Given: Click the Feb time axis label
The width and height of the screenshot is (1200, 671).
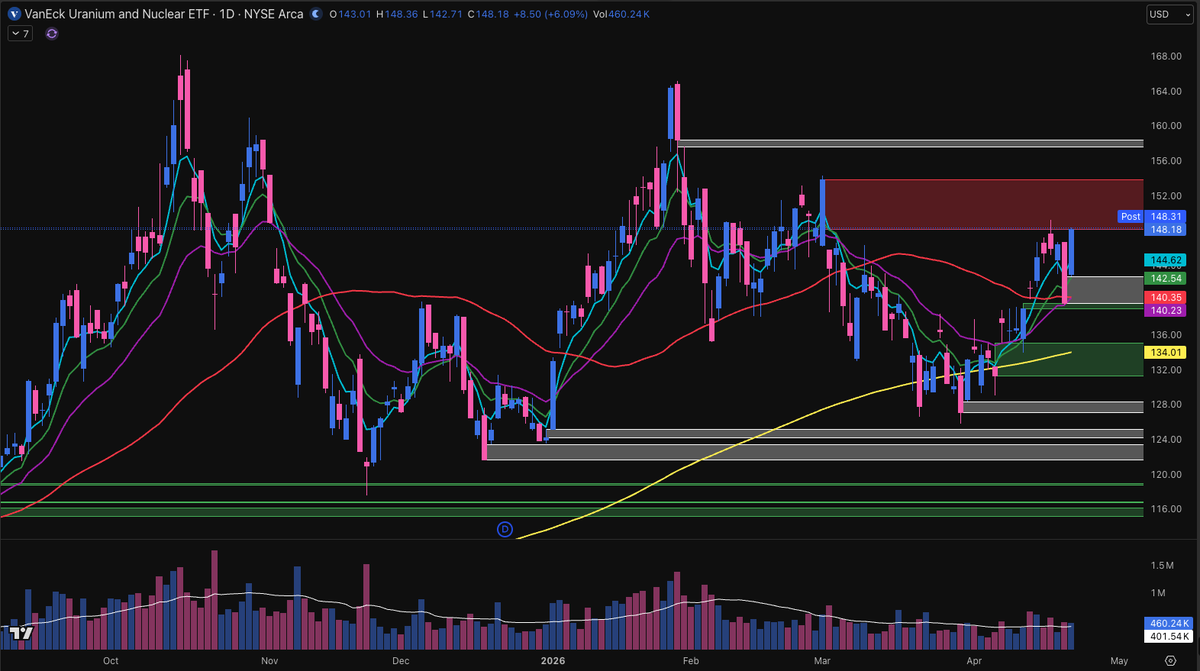Looking at the screenshot, I should [689, 661].
